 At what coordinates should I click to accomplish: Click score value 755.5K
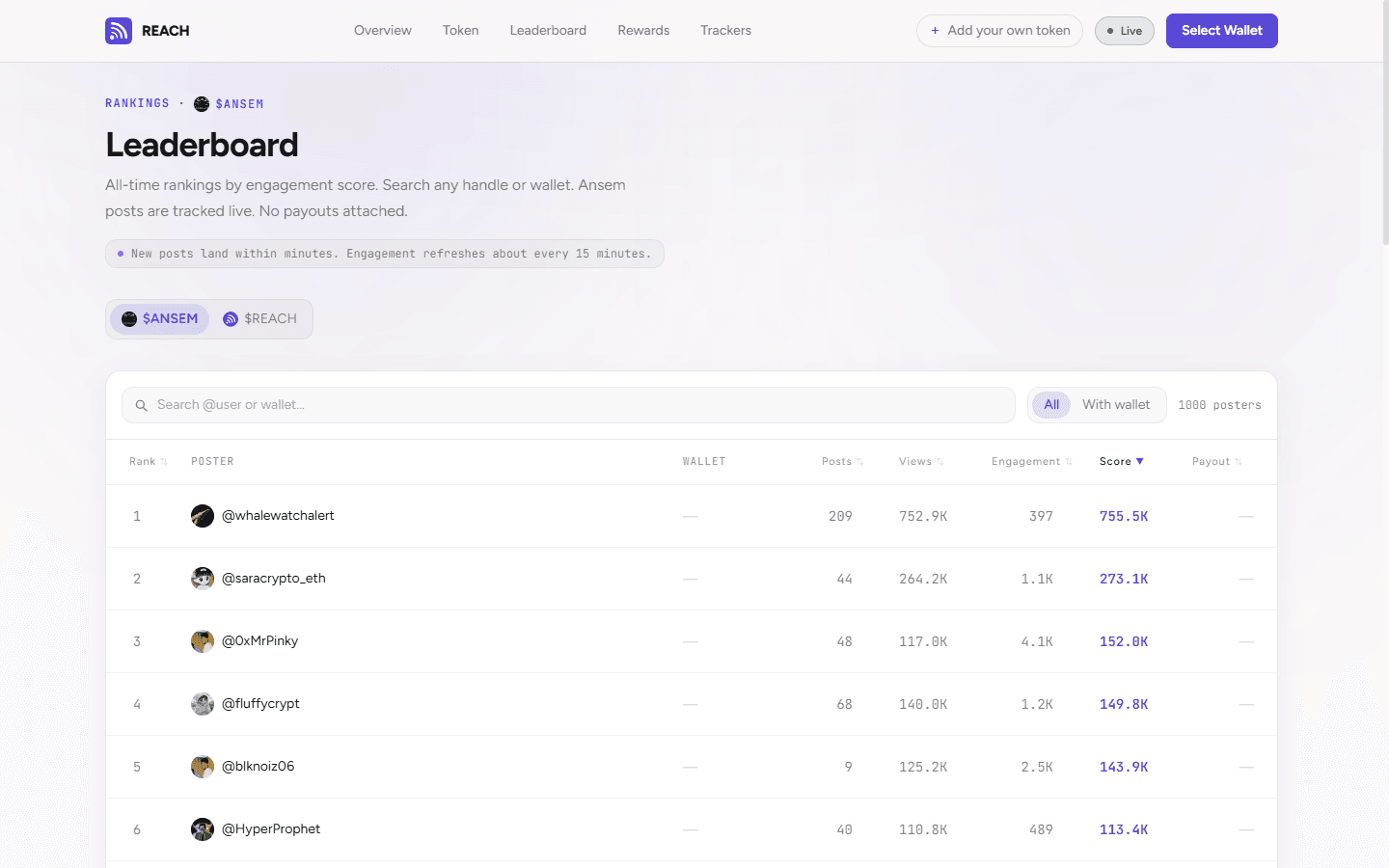click(1124, 517)
